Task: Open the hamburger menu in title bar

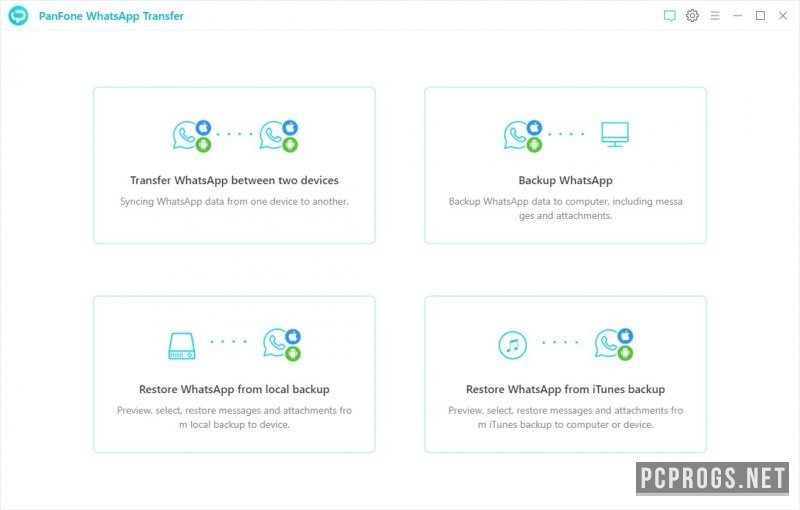Action: [715, 16]
